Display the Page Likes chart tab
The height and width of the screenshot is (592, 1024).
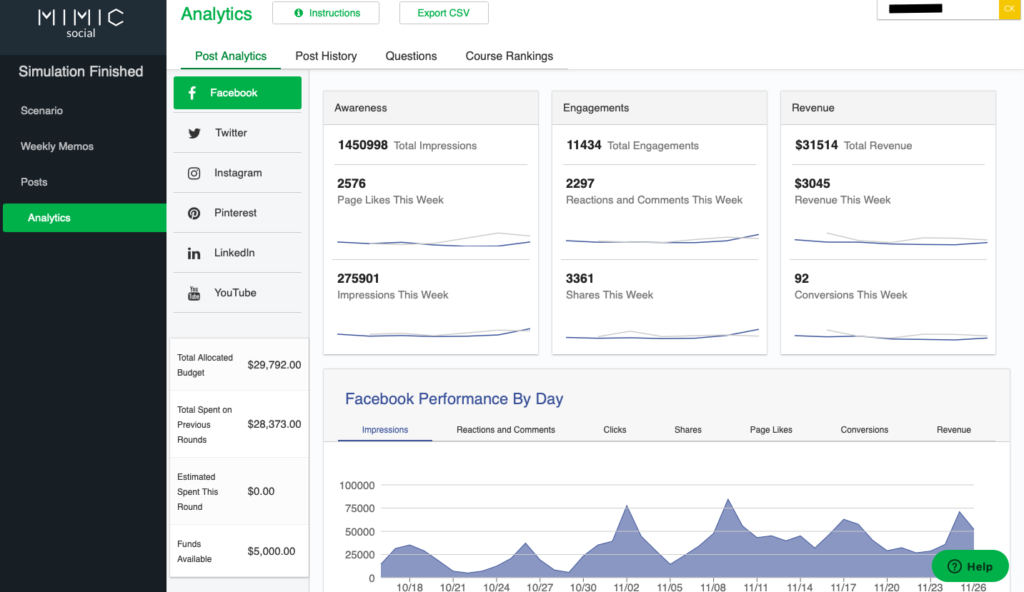[771, 430]
